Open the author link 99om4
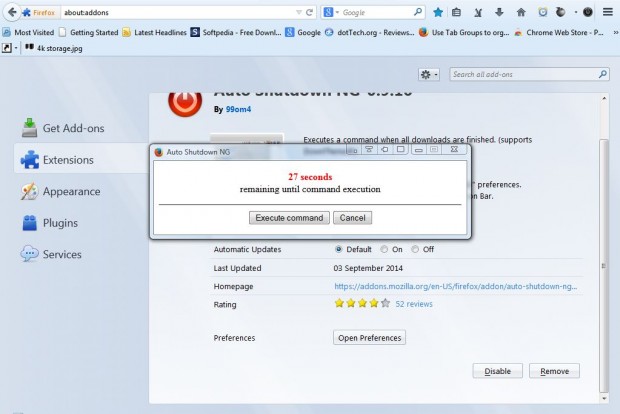 (x=238, y=110)
